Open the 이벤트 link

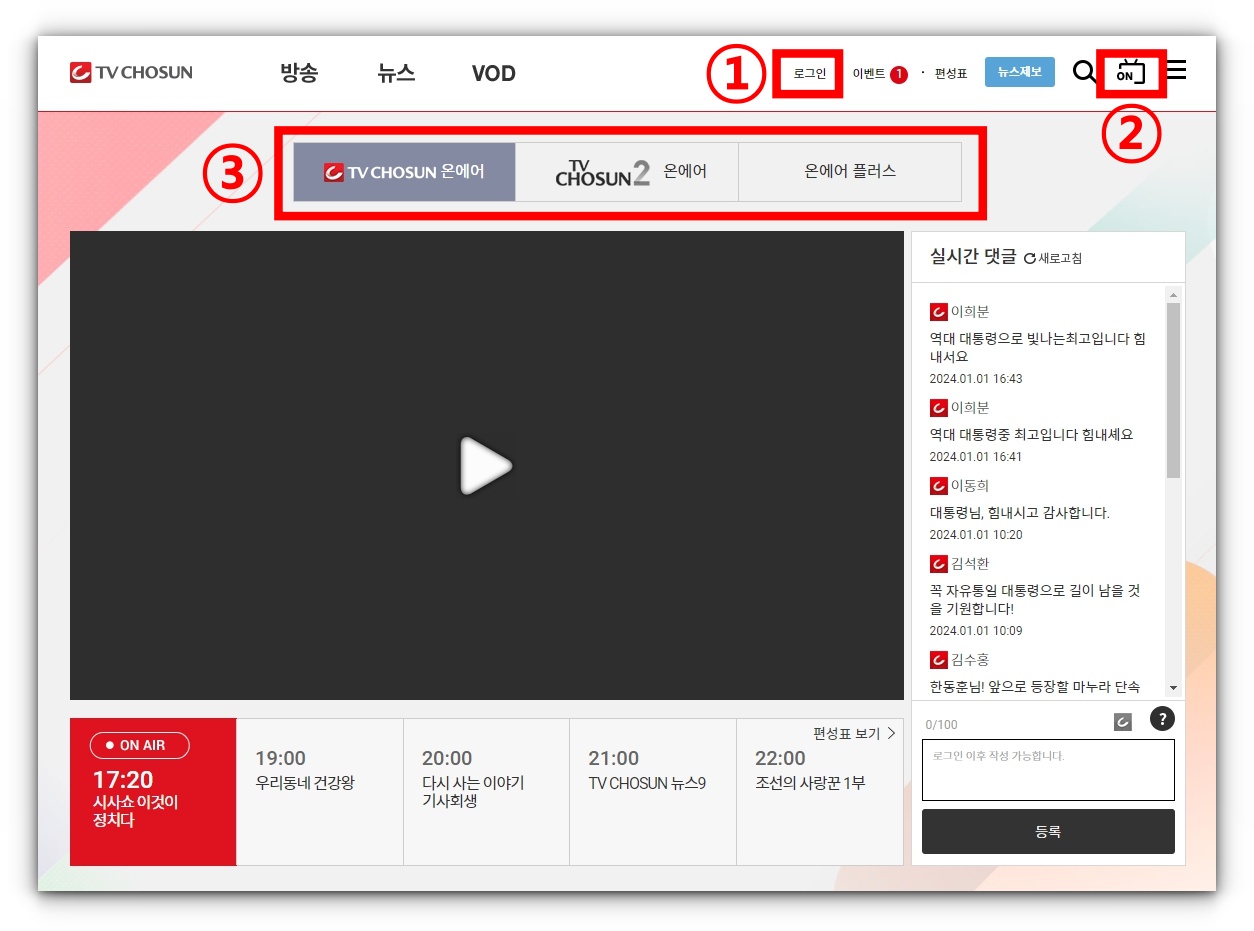(868, 74)
